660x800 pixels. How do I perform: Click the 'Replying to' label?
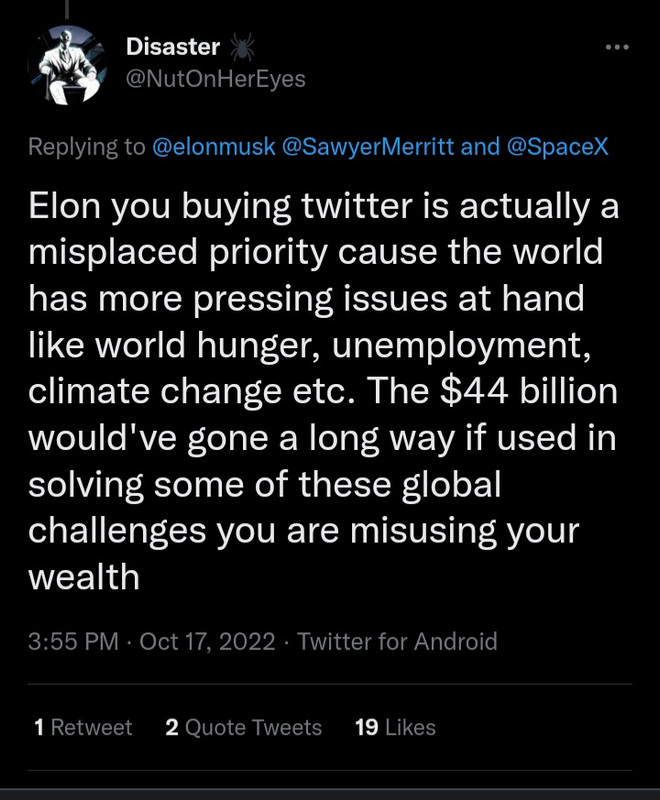(x=86, y=147)
